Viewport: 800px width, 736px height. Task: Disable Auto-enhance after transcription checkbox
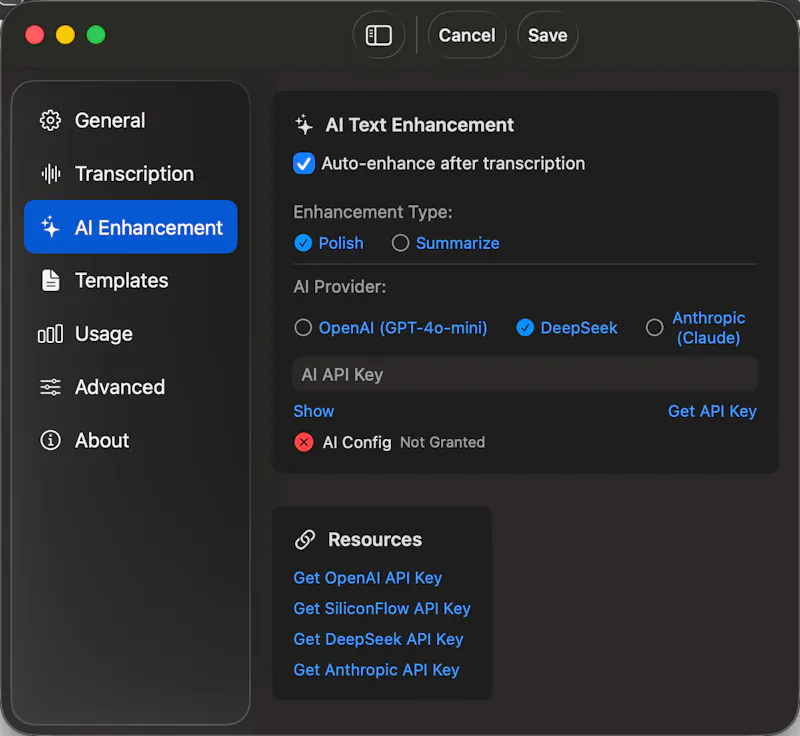point(304,164)
